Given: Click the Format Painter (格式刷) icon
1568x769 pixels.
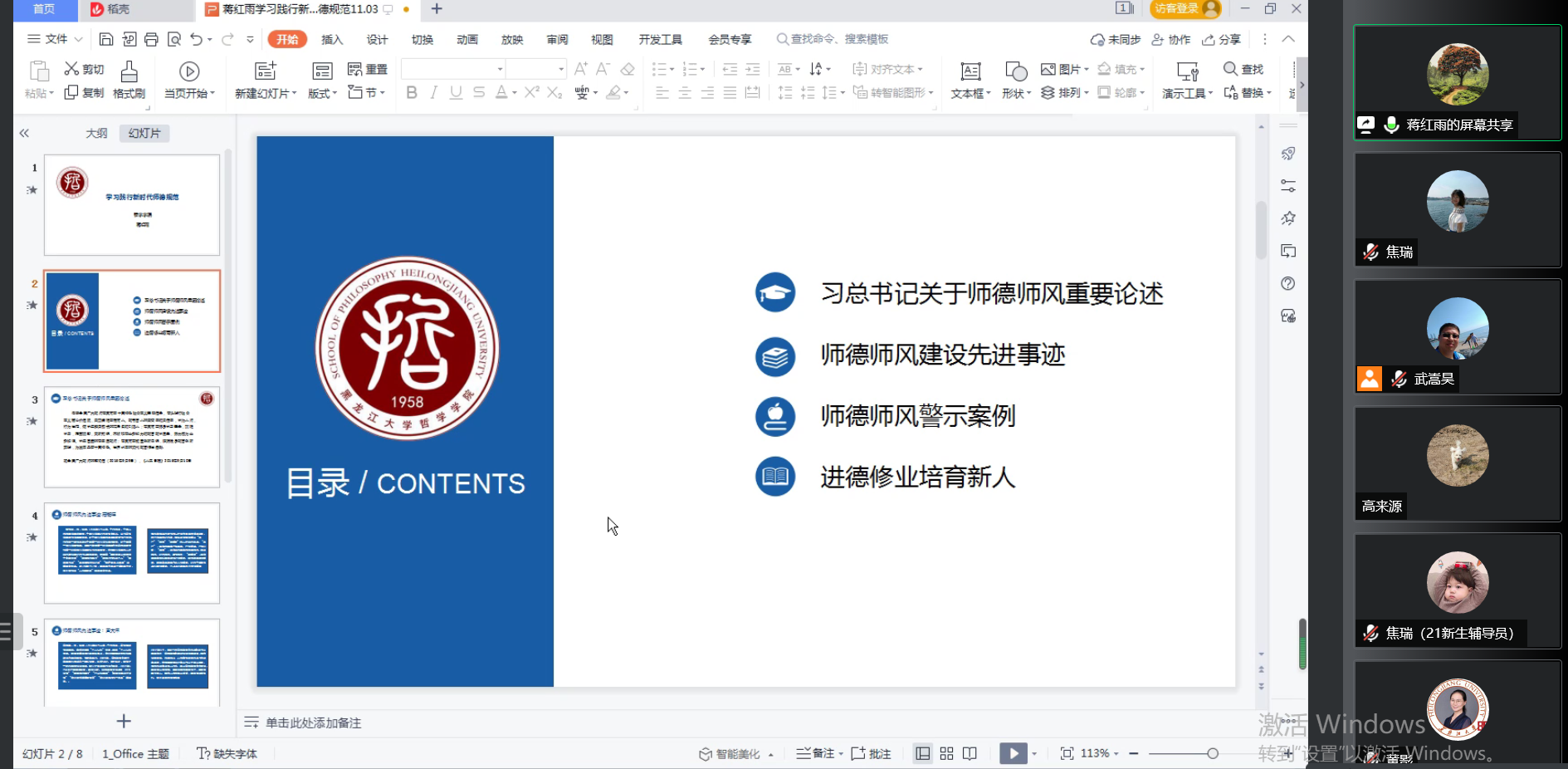Looking at the screenshot, I should (129, 72).
